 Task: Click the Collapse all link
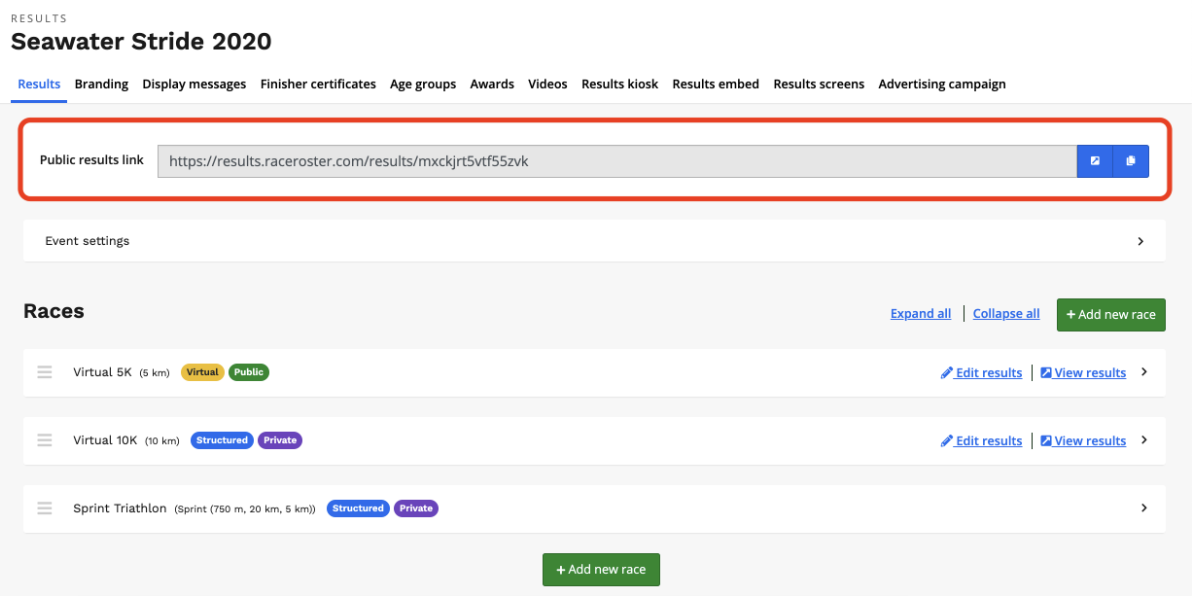[x=1006, y=314]
